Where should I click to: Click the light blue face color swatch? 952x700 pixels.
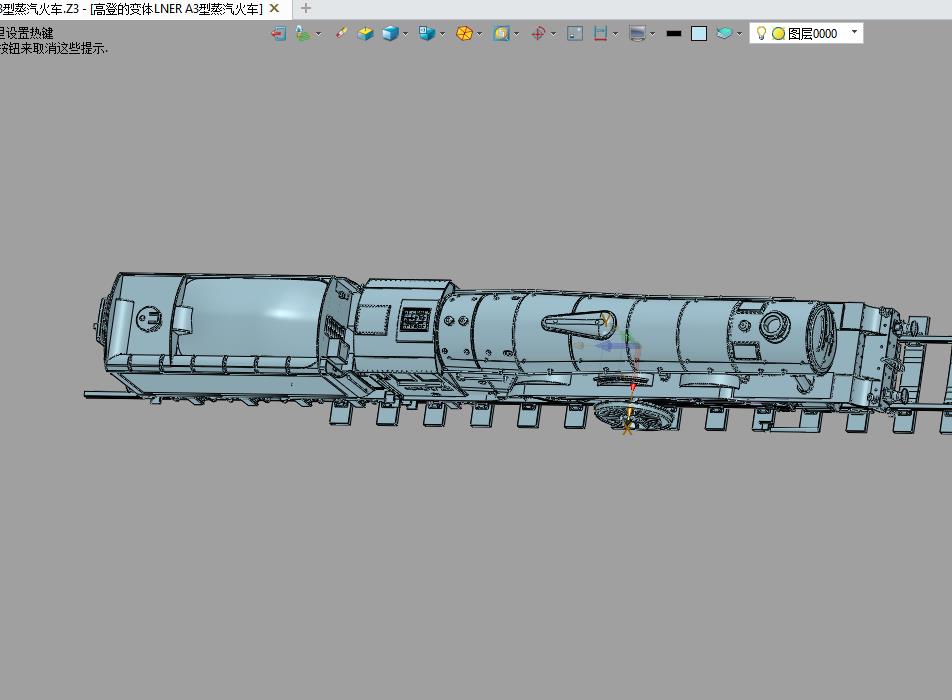(698, 33)
